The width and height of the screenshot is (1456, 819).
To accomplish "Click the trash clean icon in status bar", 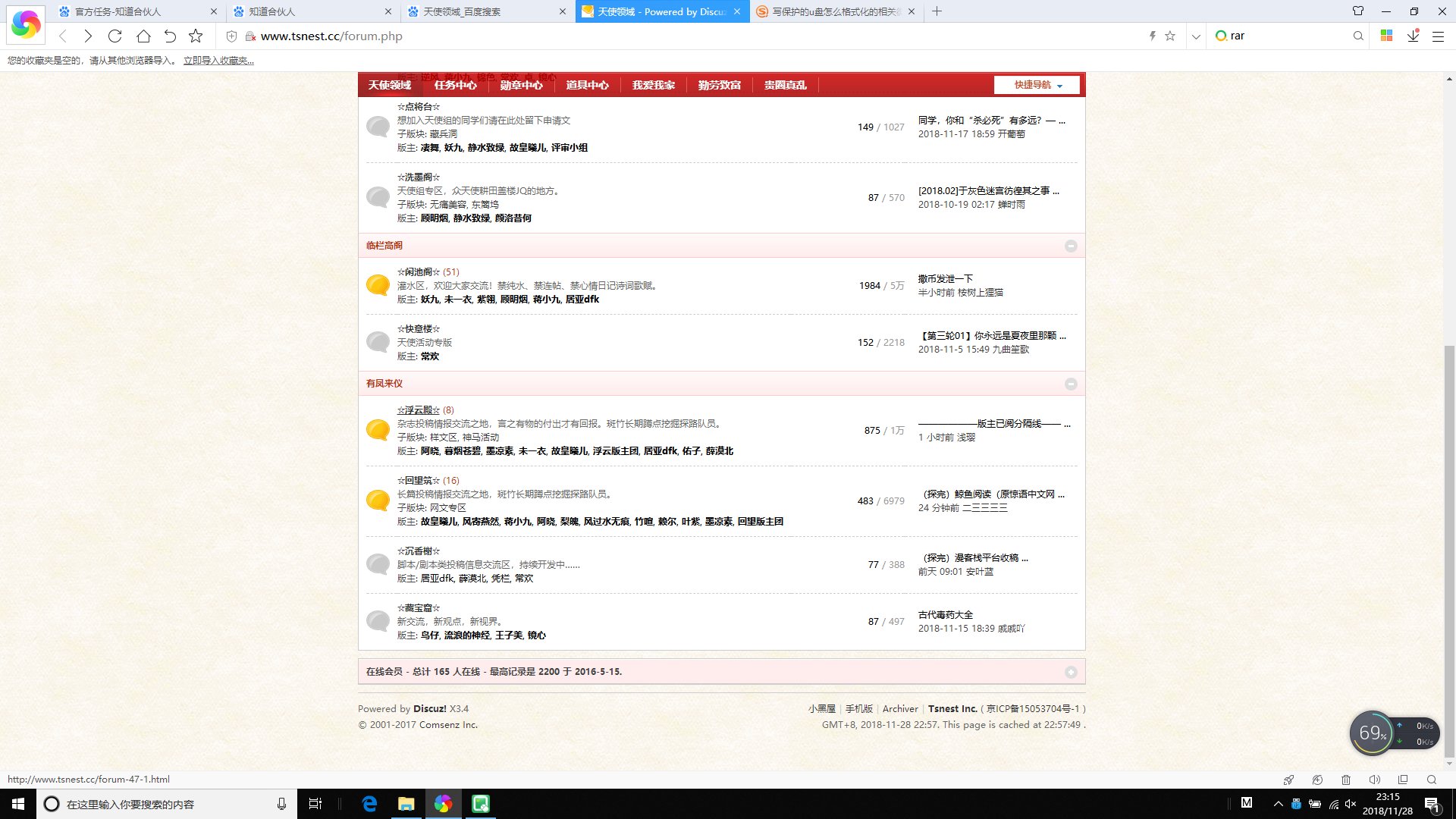I will coord(1345,780).
